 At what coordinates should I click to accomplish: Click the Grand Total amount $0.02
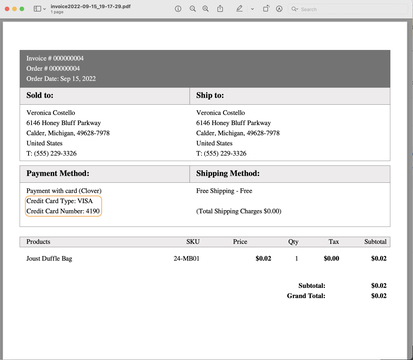coord(379,296)
